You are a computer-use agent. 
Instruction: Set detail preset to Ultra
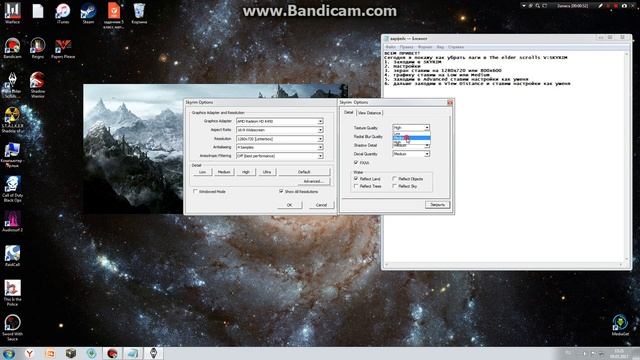pyautogui.click(x=267, y=172)
